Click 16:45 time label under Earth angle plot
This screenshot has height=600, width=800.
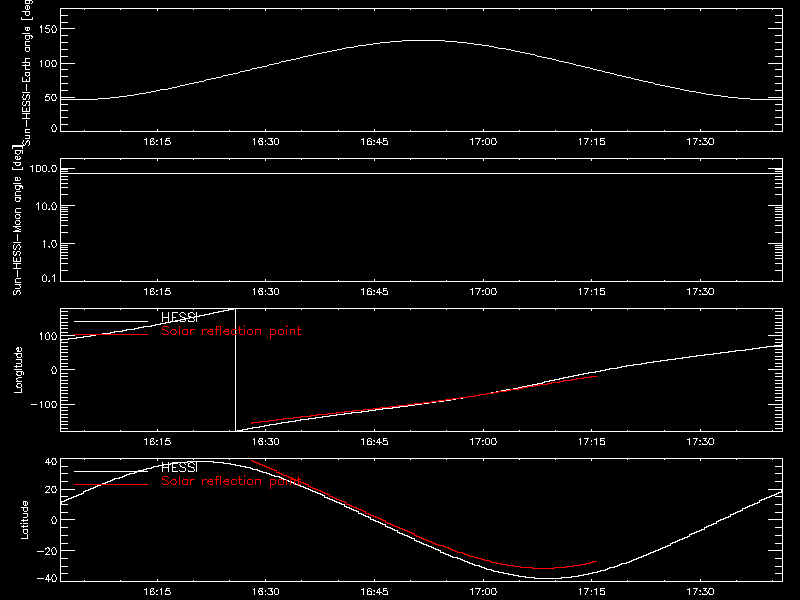[x=374, y=142]
